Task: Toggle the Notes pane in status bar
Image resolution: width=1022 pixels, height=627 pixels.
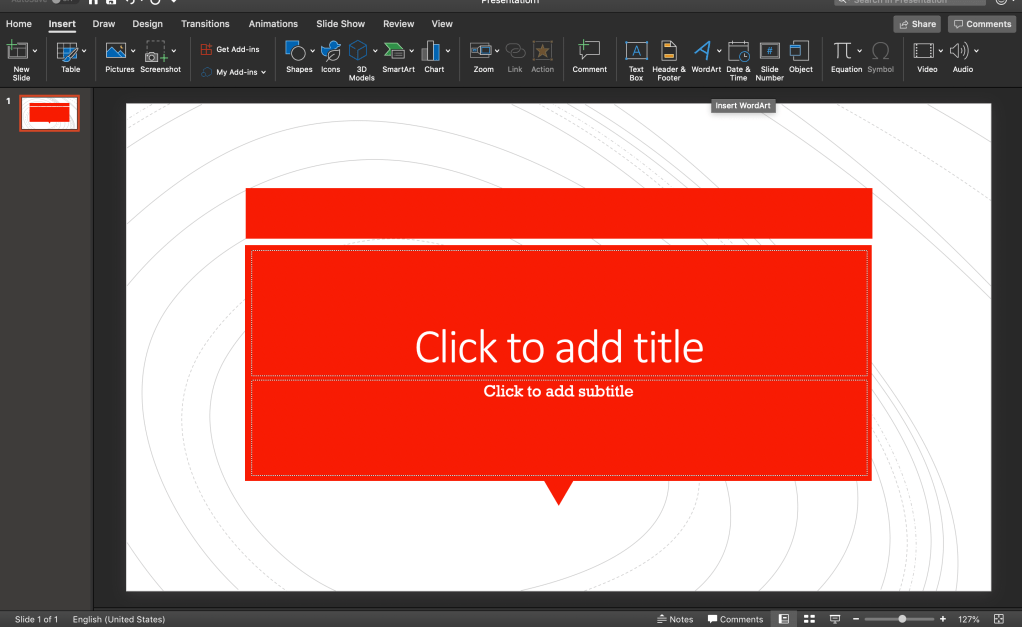Action: [675, 619]
